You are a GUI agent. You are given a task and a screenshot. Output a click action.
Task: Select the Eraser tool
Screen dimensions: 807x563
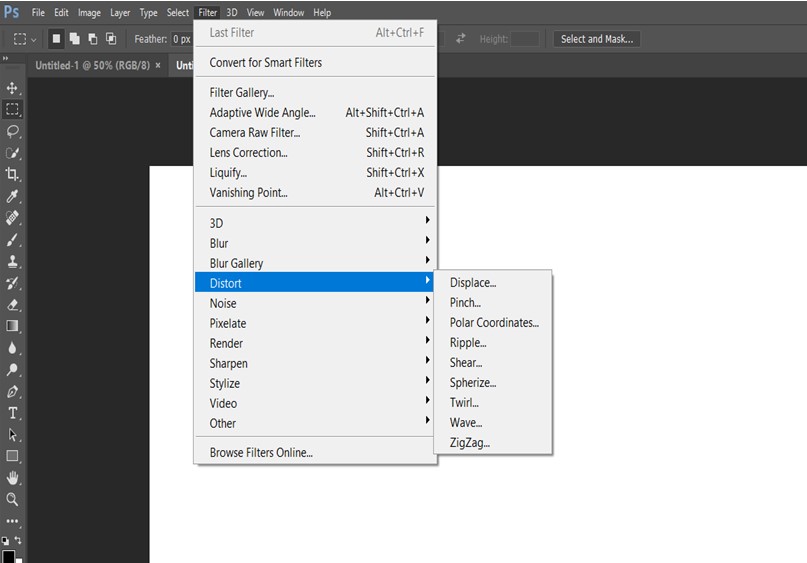(12, 305)
